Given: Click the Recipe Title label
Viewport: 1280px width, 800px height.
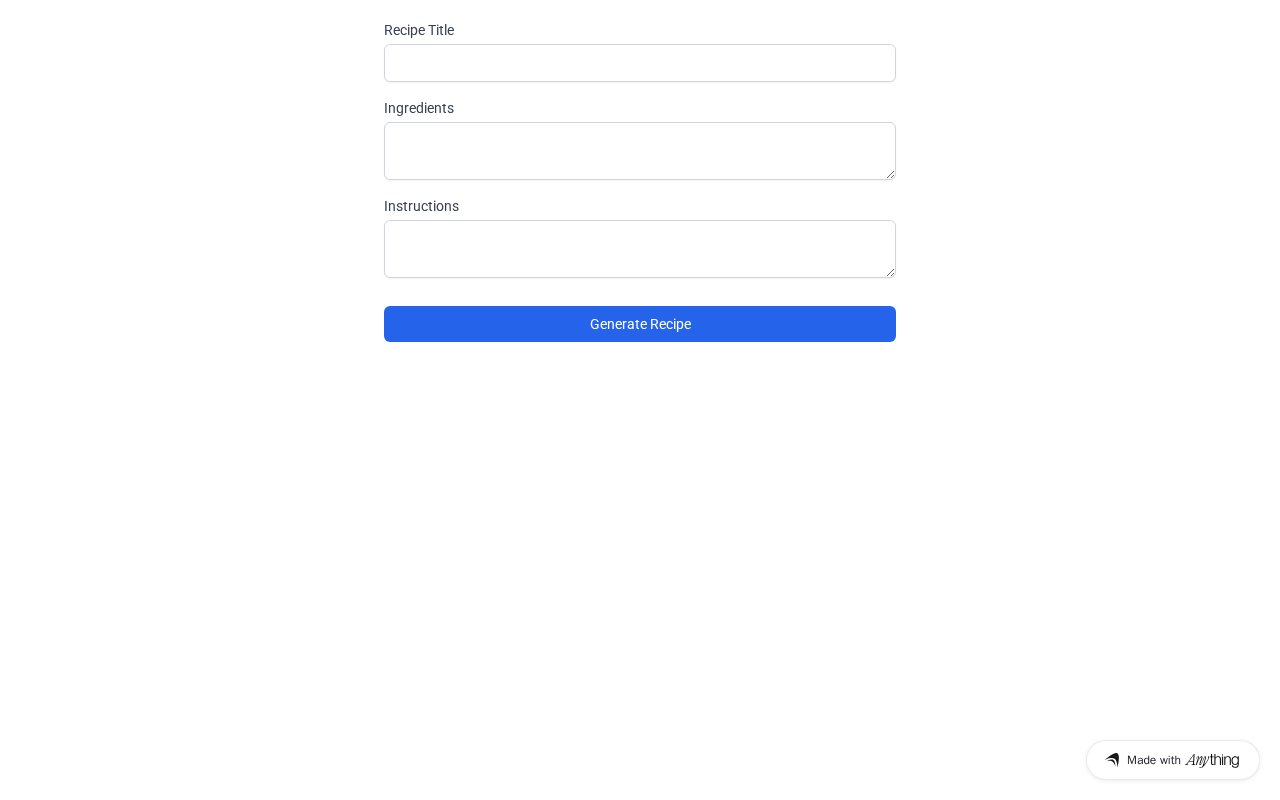Looking at the screenshot, I should [419, 30].
